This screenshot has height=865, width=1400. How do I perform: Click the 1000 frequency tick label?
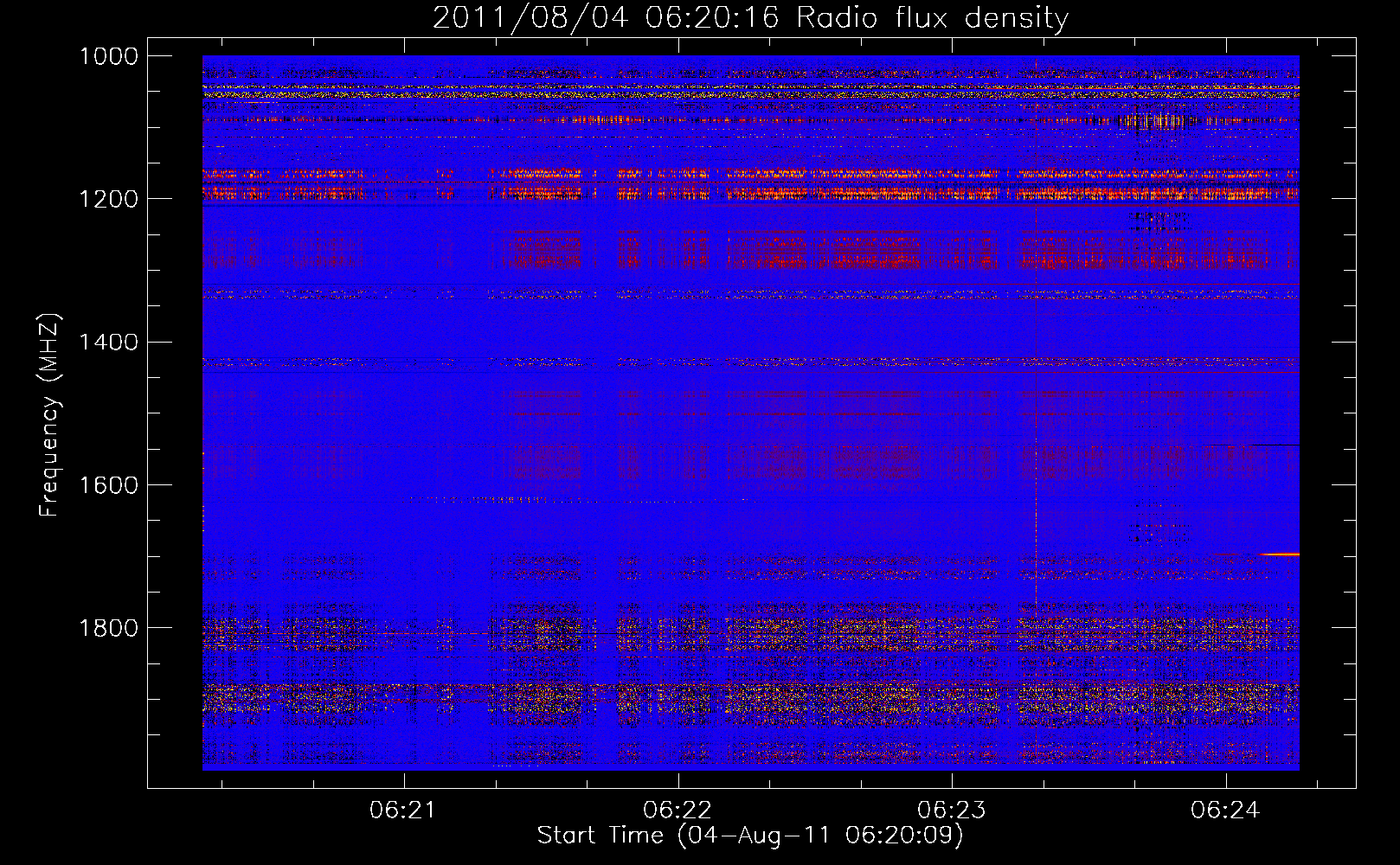click(x=109, y=56)
